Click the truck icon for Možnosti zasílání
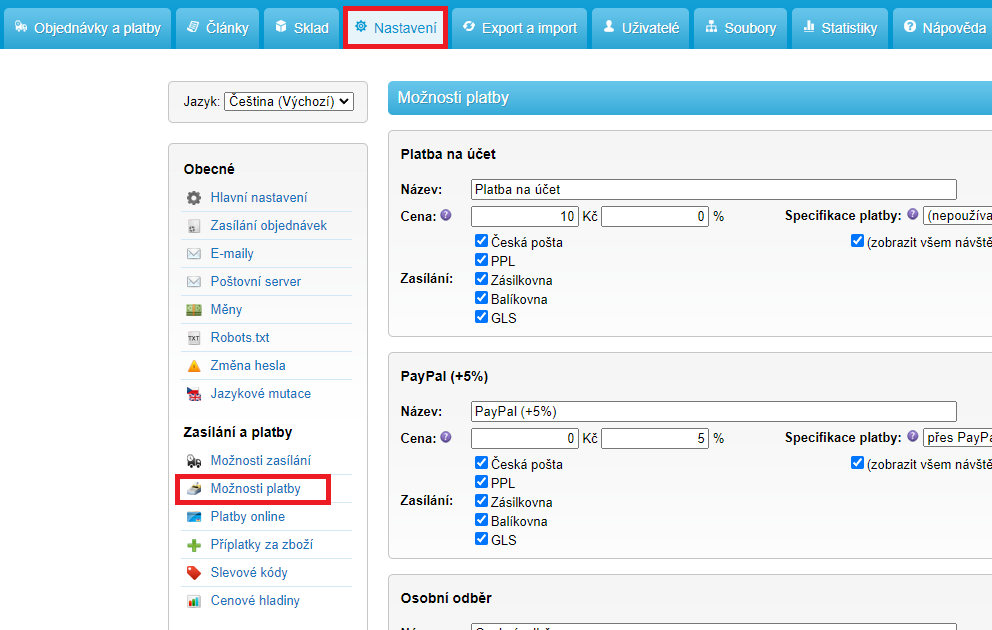The width and height of the screenshot is (992, 630). coord(194,461)
